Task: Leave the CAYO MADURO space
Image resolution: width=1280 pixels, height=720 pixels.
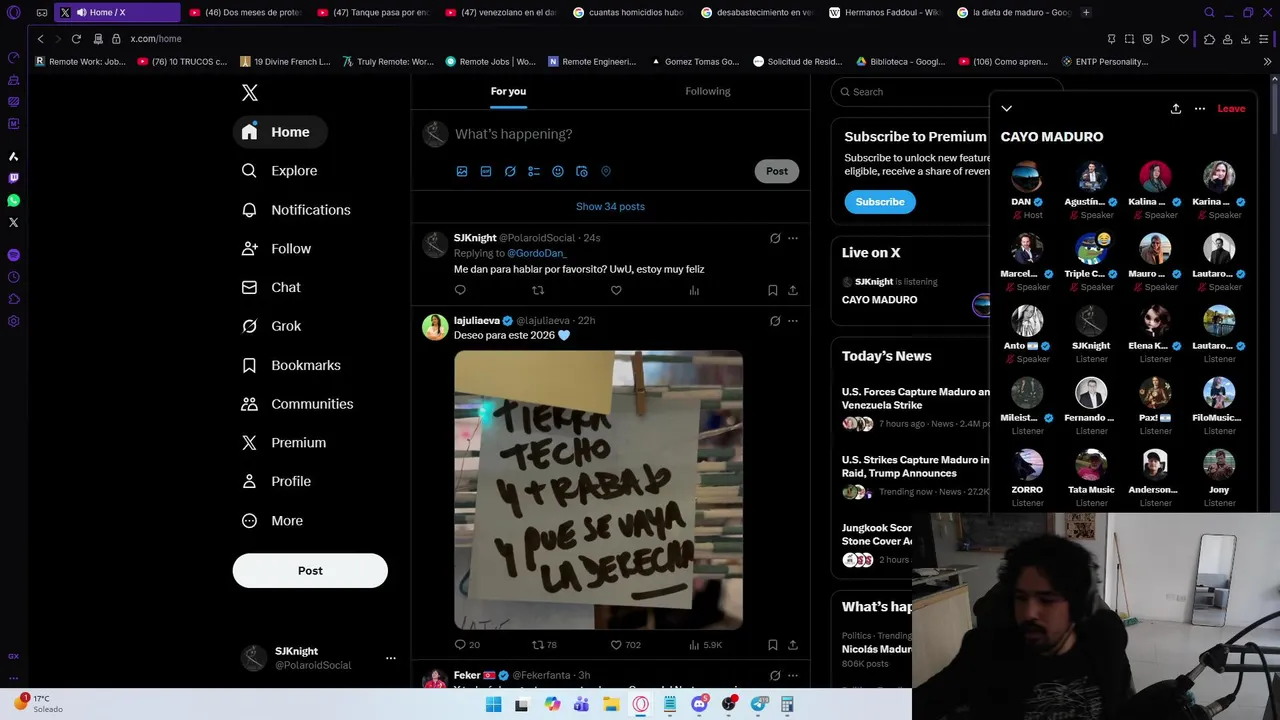Action: 1231,108
